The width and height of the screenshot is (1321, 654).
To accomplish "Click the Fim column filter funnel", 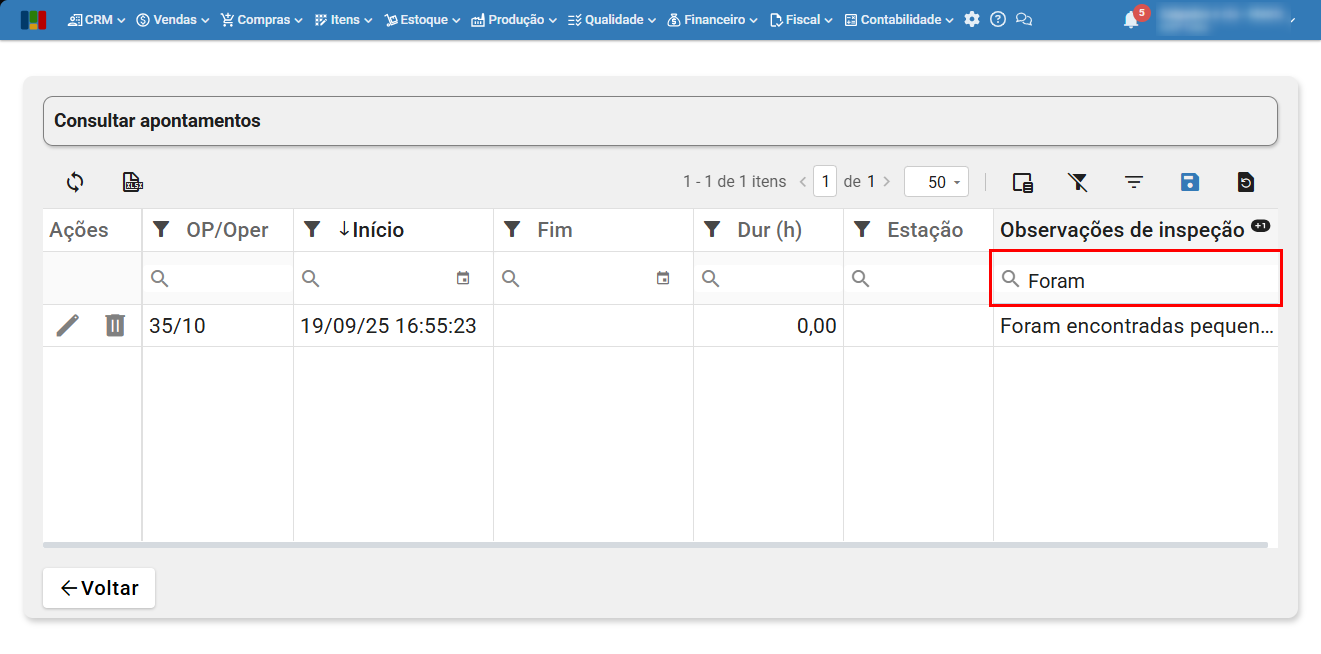I will tap(512, 230).
